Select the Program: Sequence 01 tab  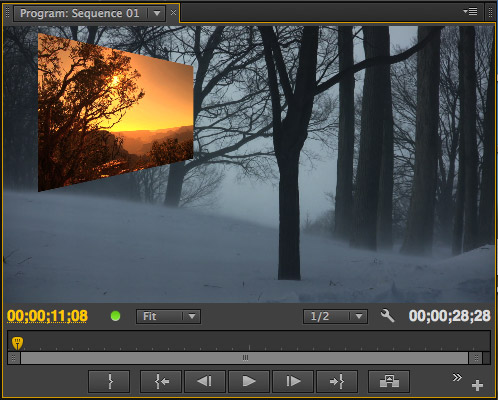pyautogui.click(x=80, y=13)
